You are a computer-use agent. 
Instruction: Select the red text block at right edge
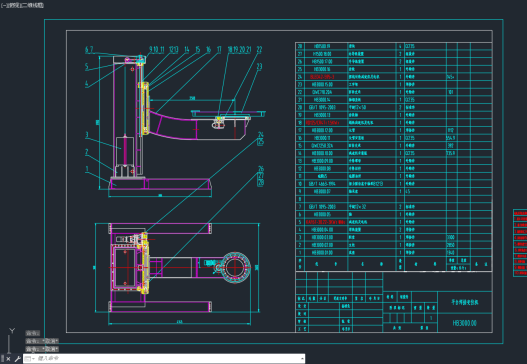pyautogui.click(x=520, y=243)
